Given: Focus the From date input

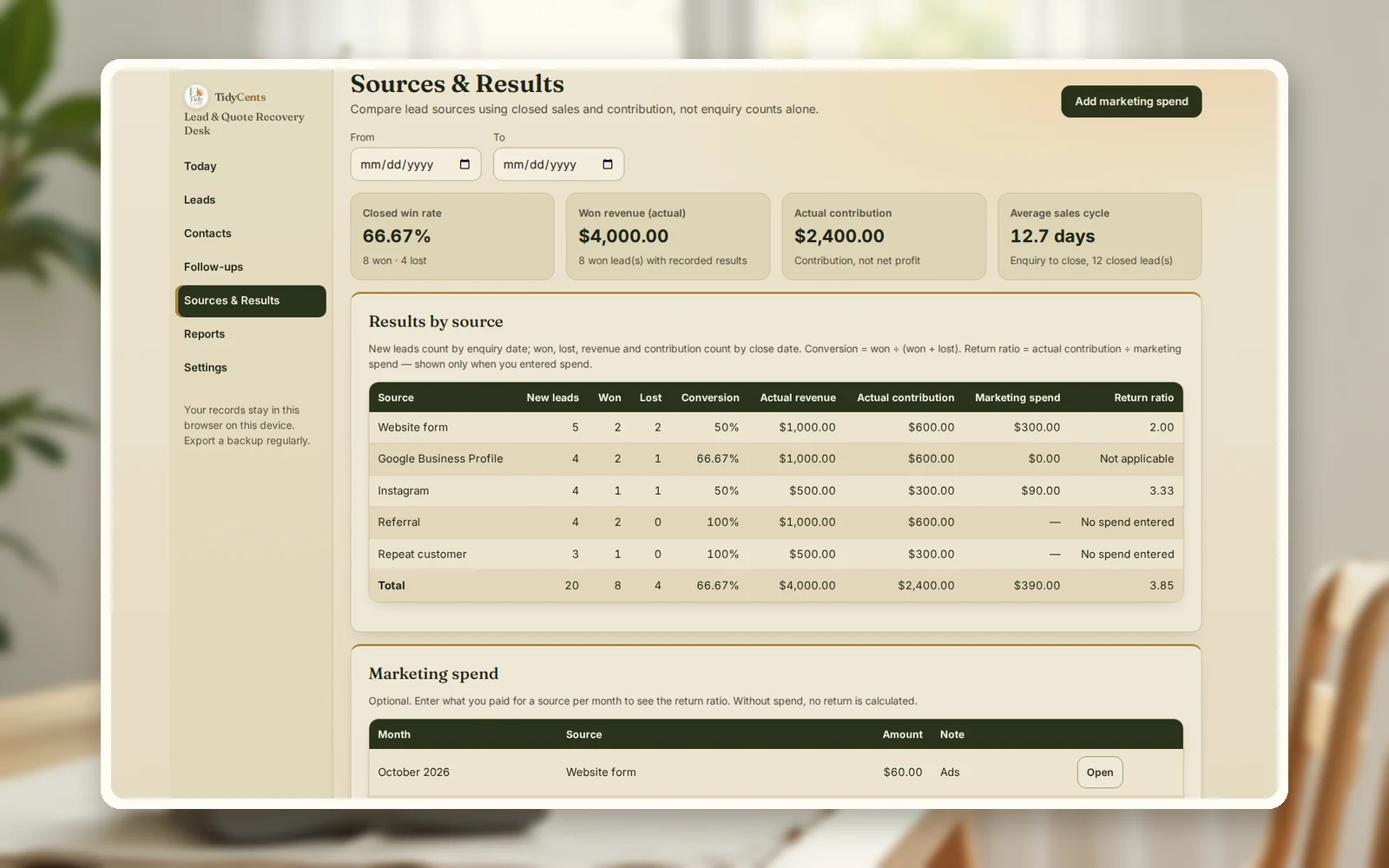Looking at the screenshot, I should point(415,165).
